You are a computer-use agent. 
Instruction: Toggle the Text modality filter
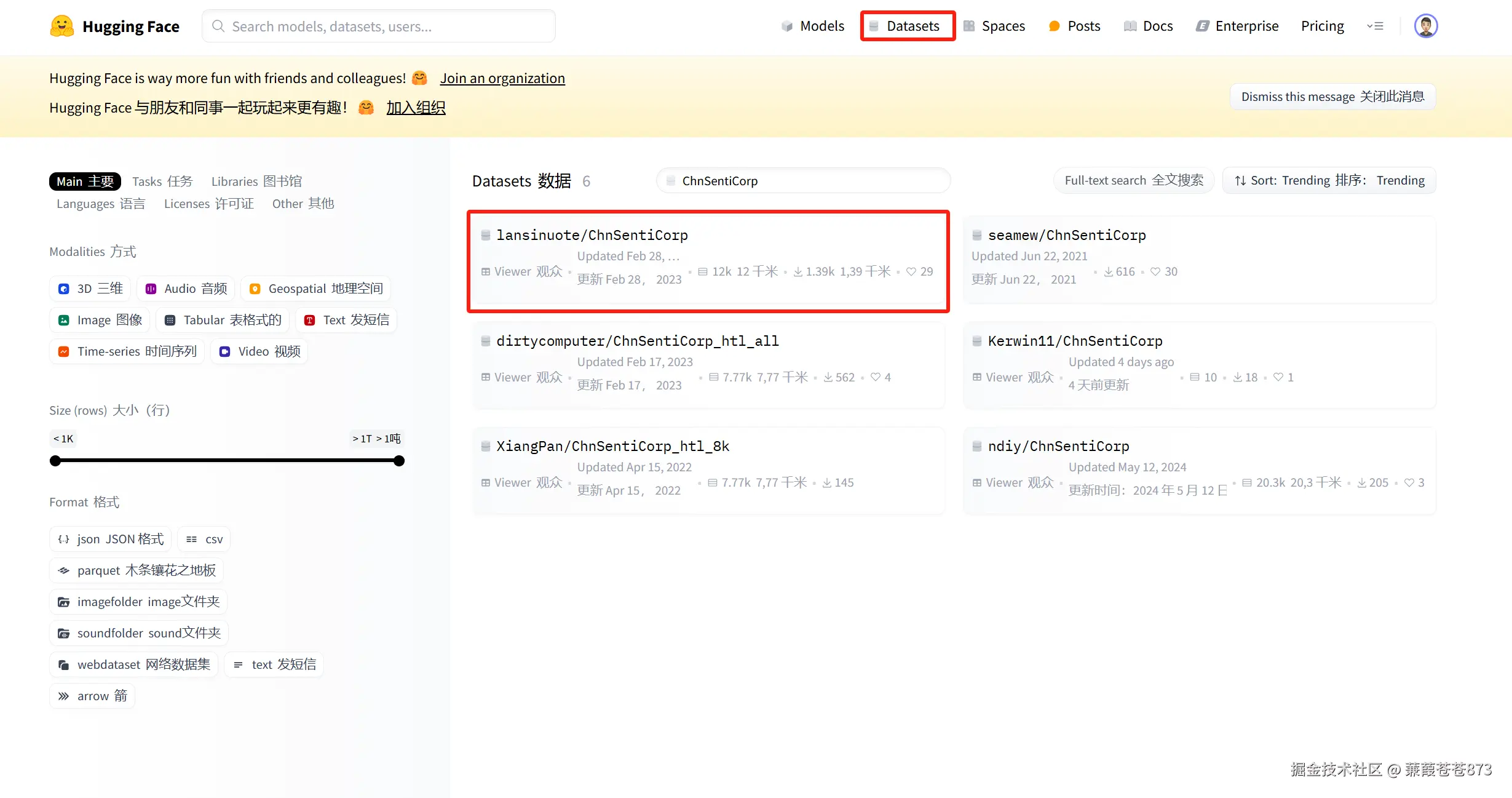[x=346, y=320]
